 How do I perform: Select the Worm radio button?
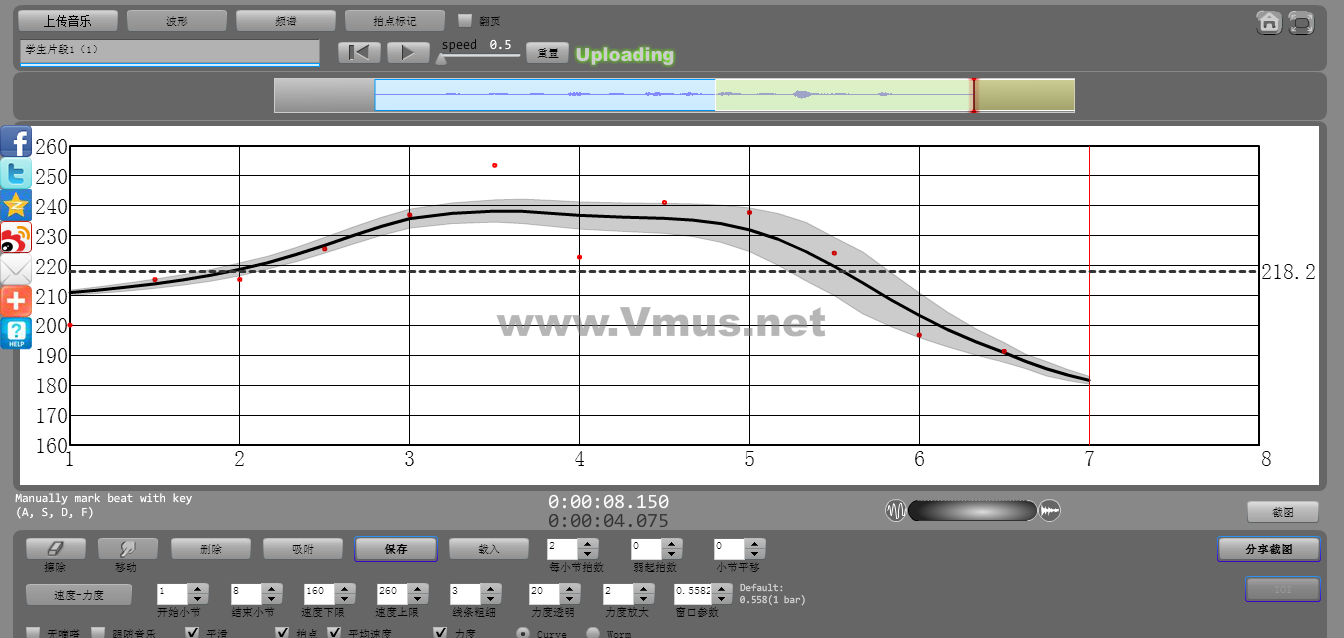(592, 633)
